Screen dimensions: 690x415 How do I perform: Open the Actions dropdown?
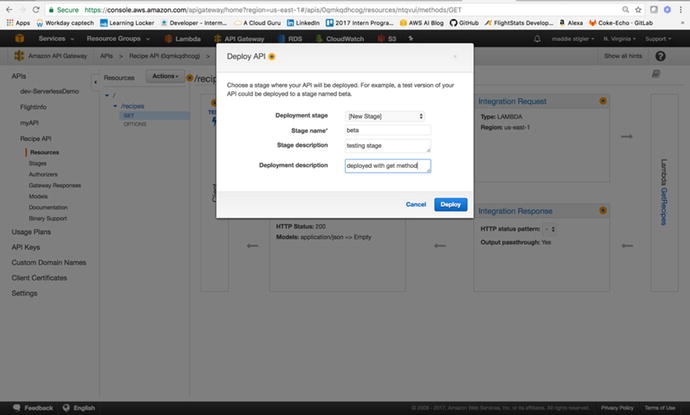(165, 76)
